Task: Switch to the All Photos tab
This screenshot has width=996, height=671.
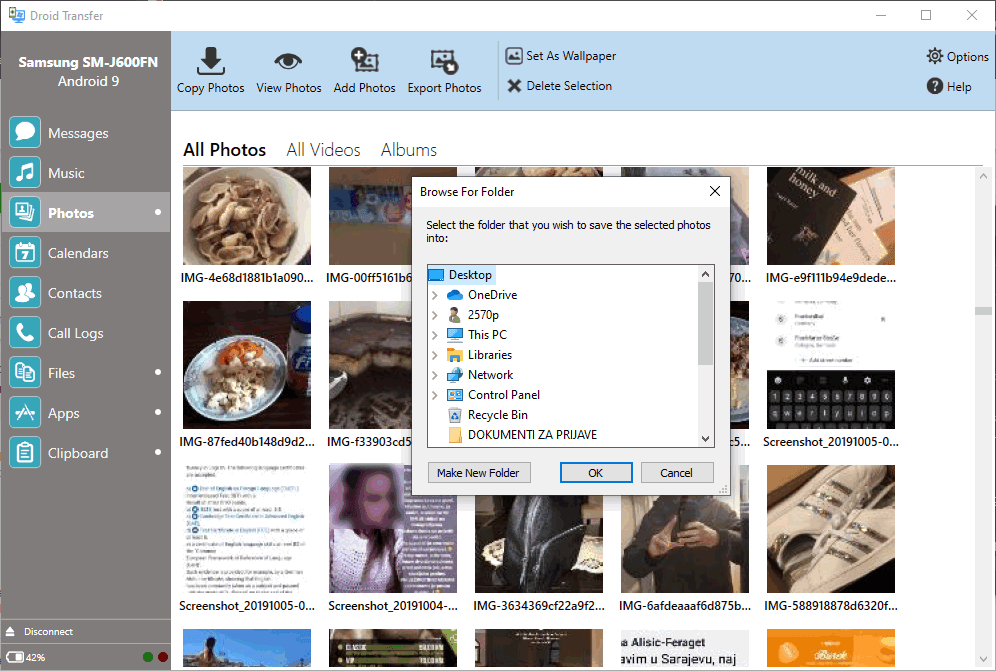Action: tap(225, 150)
